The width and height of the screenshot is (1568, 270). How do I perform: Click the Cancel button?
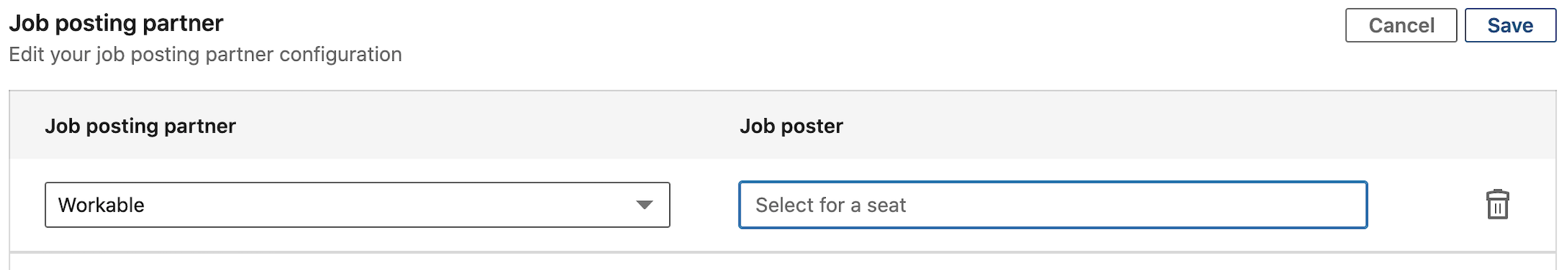click(1400, 26)
